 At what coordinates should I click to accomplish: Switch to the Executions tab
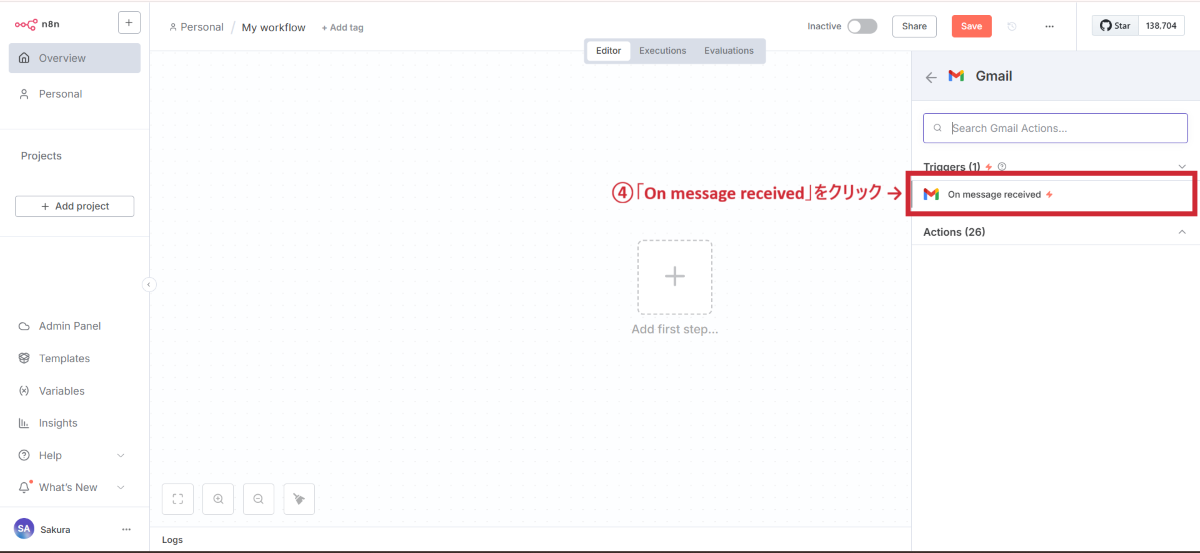click(x=662, y=51)
